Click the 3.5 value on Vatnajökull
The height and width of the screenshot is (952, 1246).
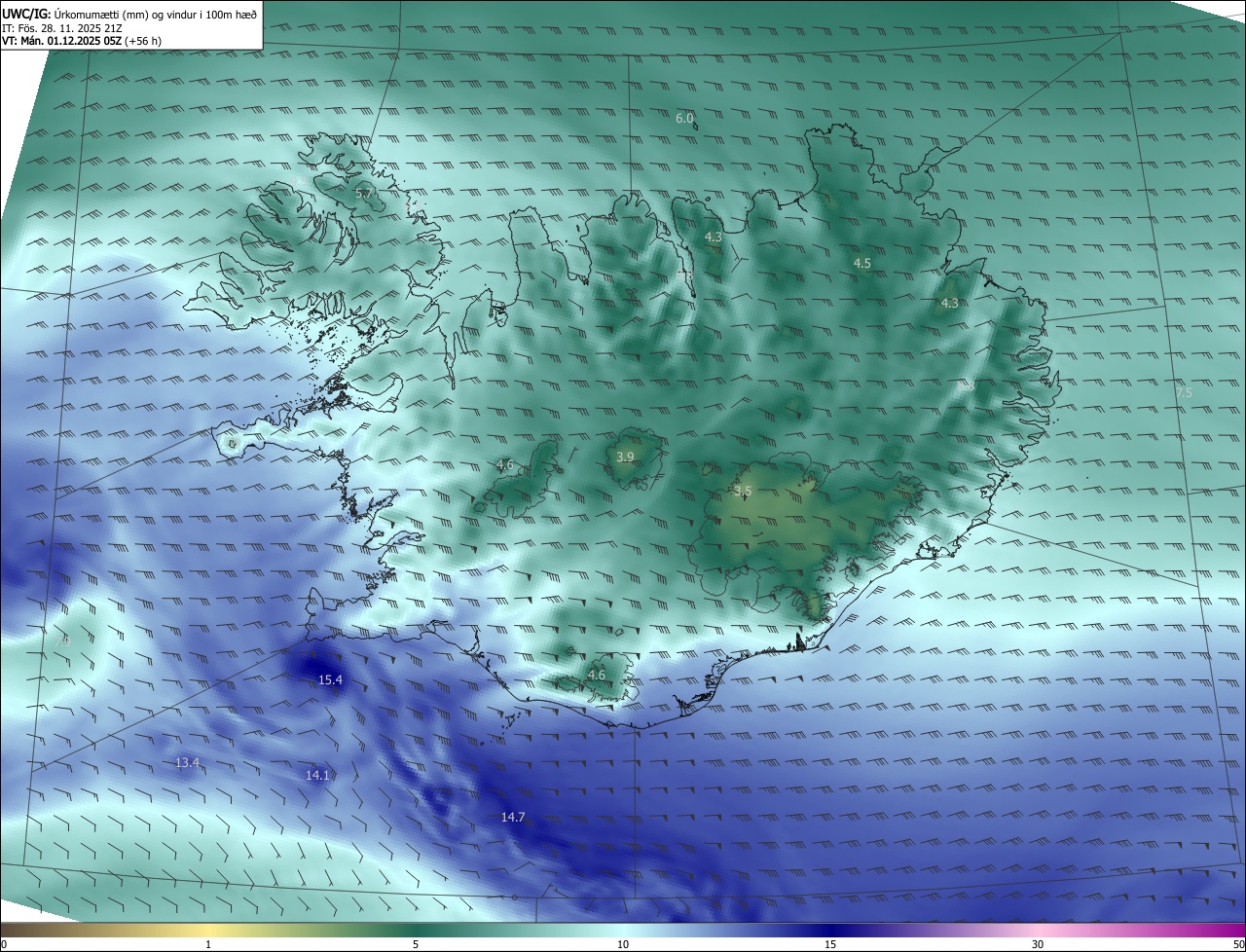point(743,492)
